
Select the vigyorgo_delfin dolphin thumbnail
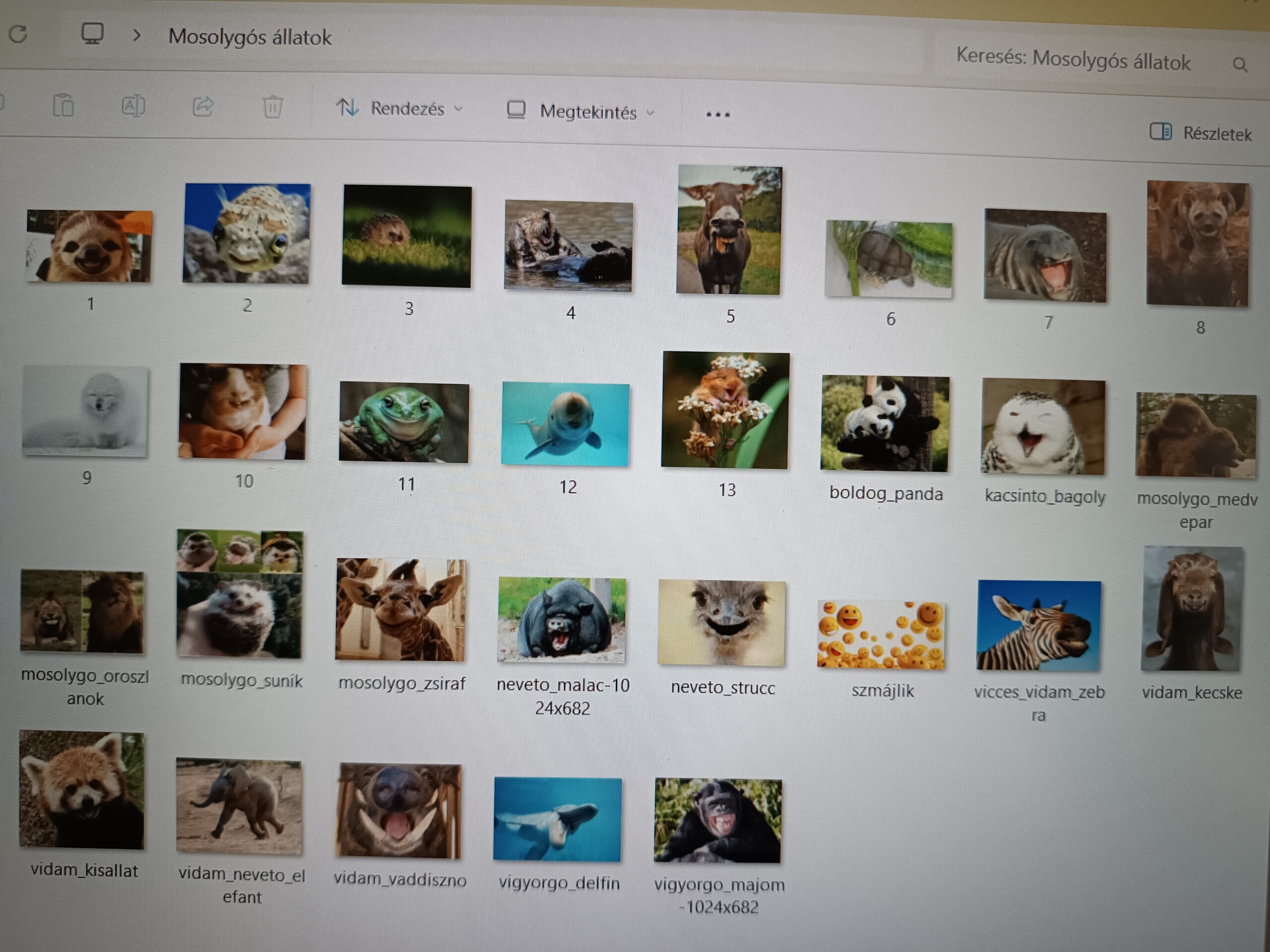(558, 820)
